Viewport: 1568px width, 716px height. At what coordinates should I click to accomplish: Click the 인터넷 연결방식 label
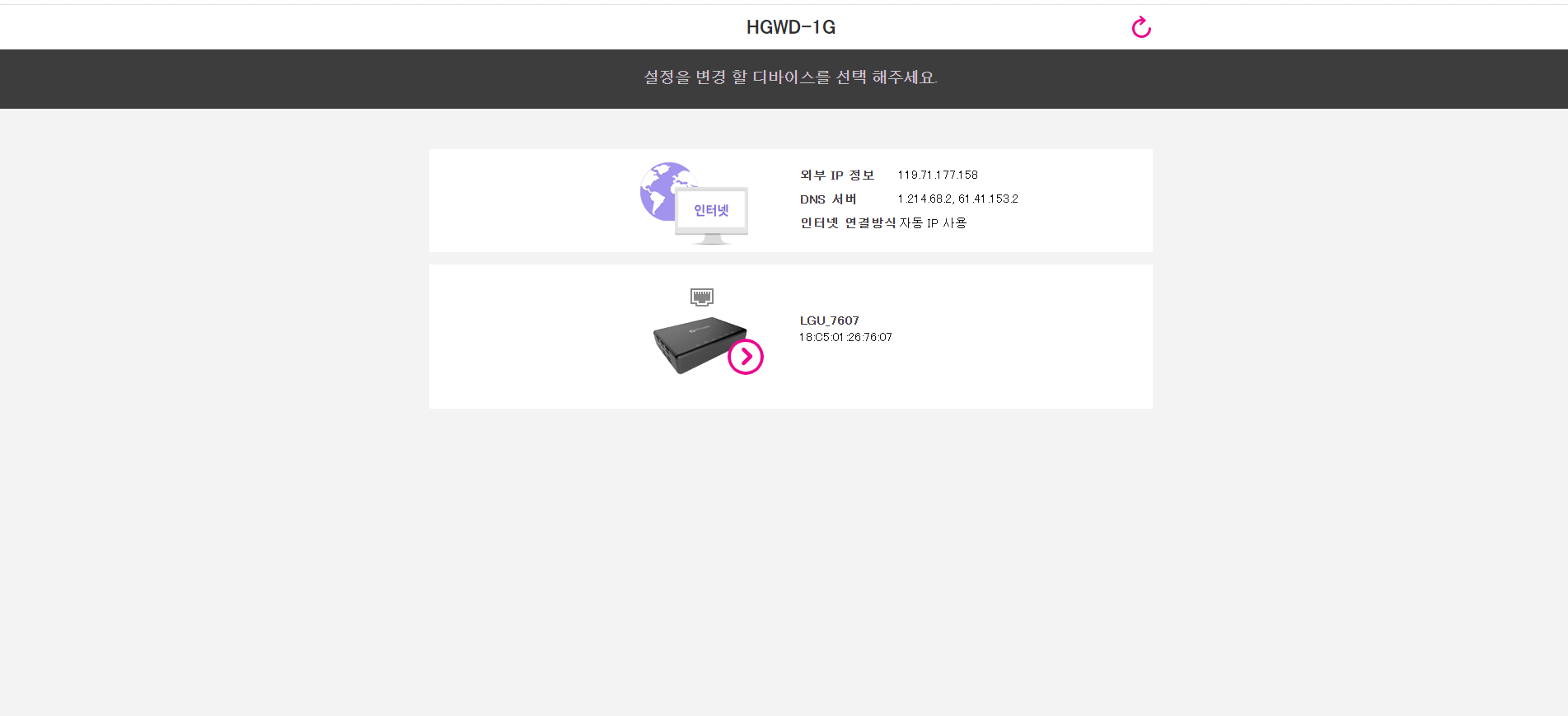click(x=848, y=222)
